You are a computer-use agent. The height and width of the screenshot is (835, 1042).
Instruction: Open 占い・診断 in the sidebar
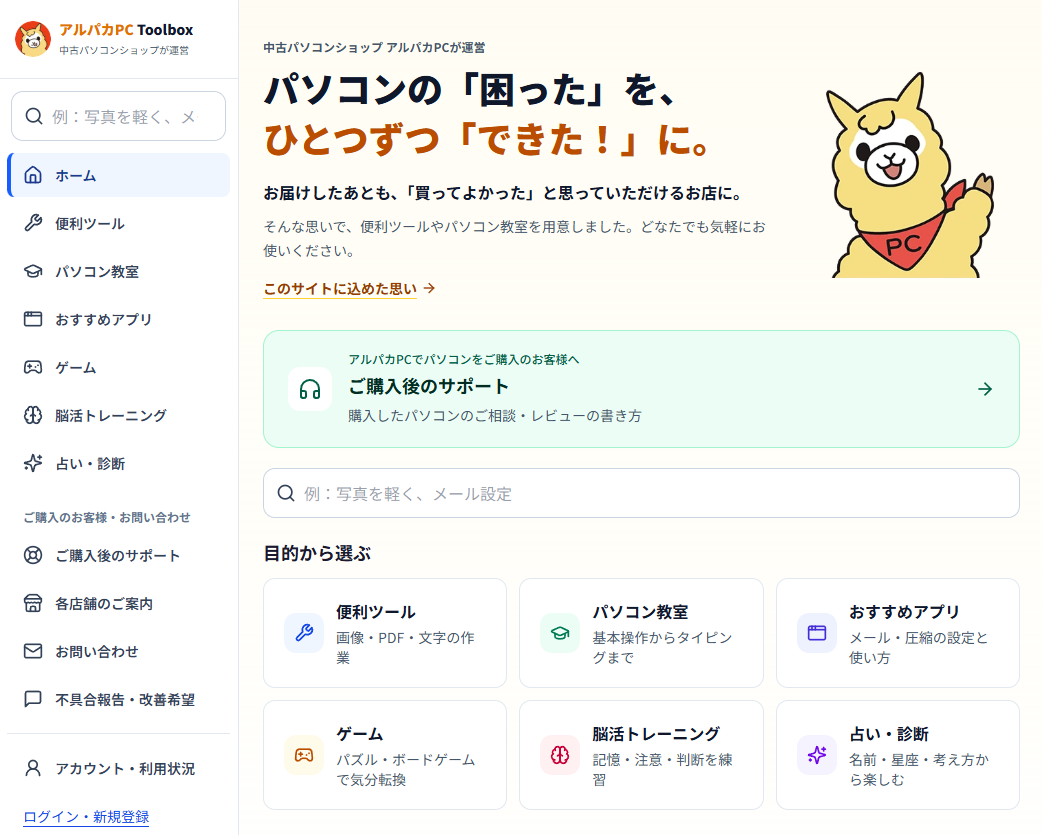pos(118,463)
